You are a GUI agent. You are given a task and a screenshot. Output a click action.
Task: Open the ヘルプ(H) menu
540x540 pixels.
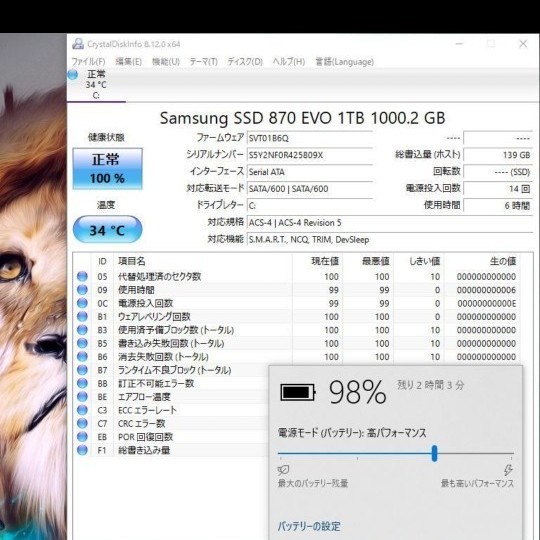(289, 62)
